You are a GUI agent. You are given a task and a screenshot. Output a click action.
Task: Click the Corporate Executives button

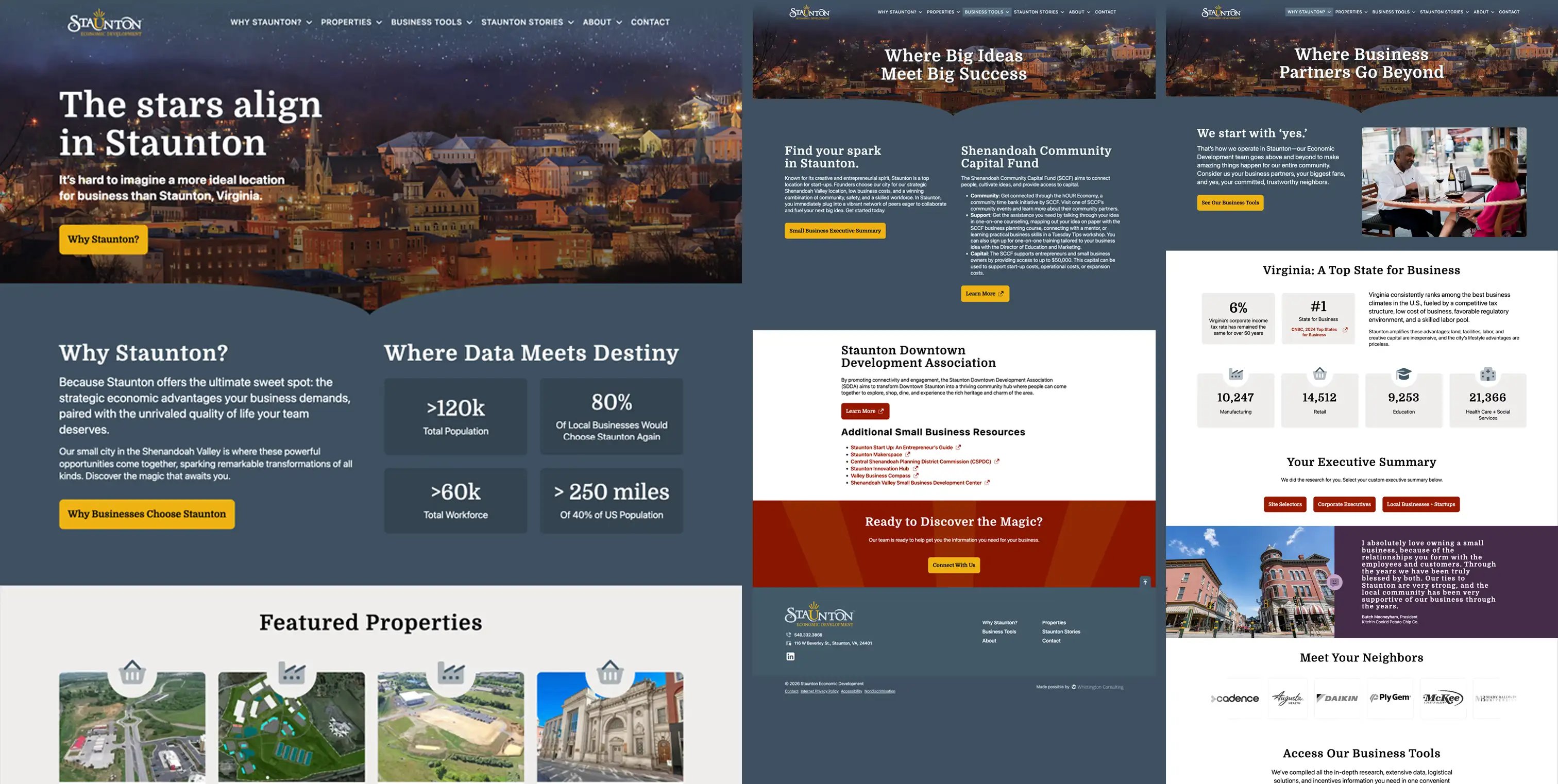pos(1344,505)
